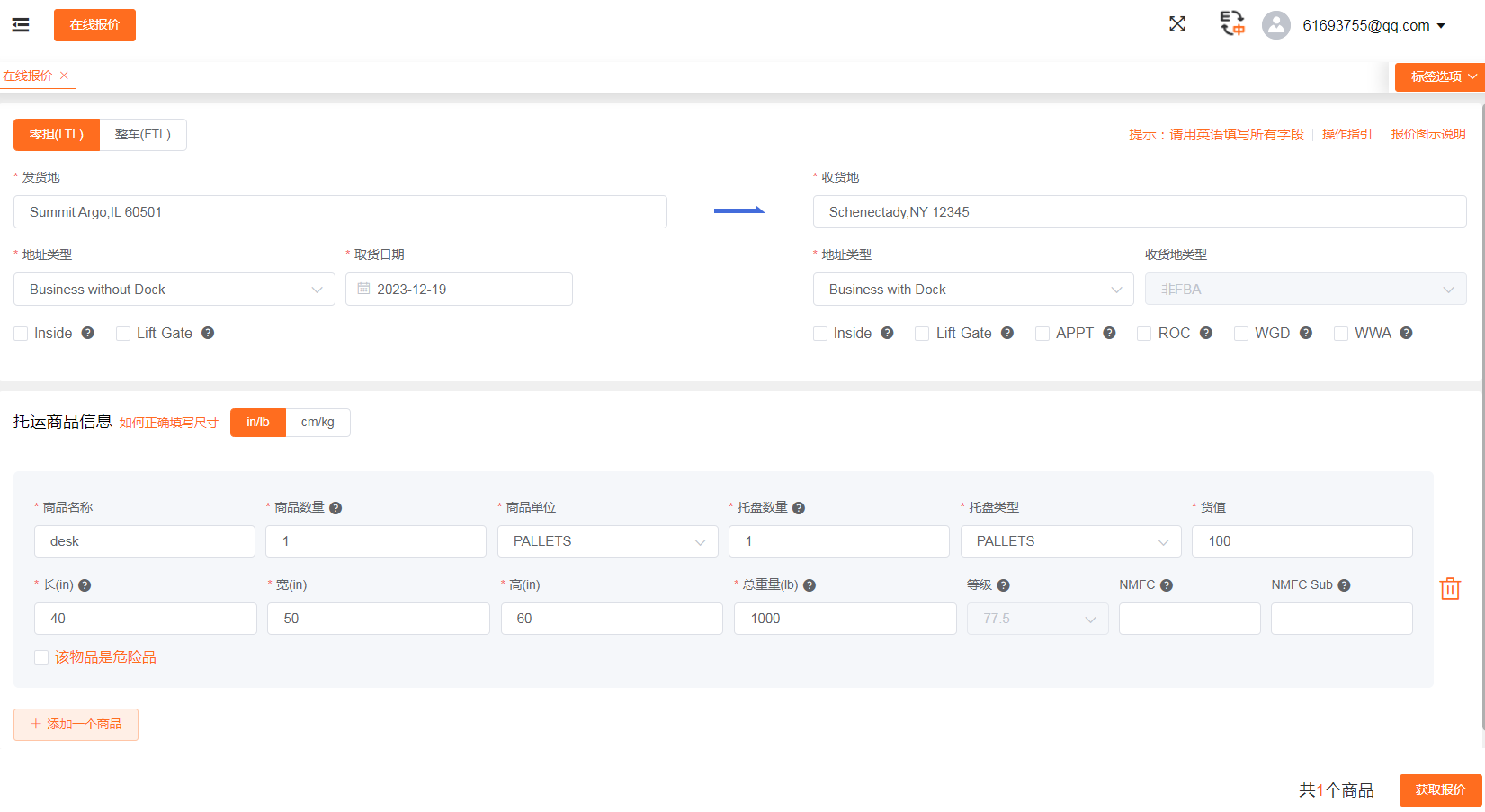Check the destination Lift-Gate option

tap(922, 334)
